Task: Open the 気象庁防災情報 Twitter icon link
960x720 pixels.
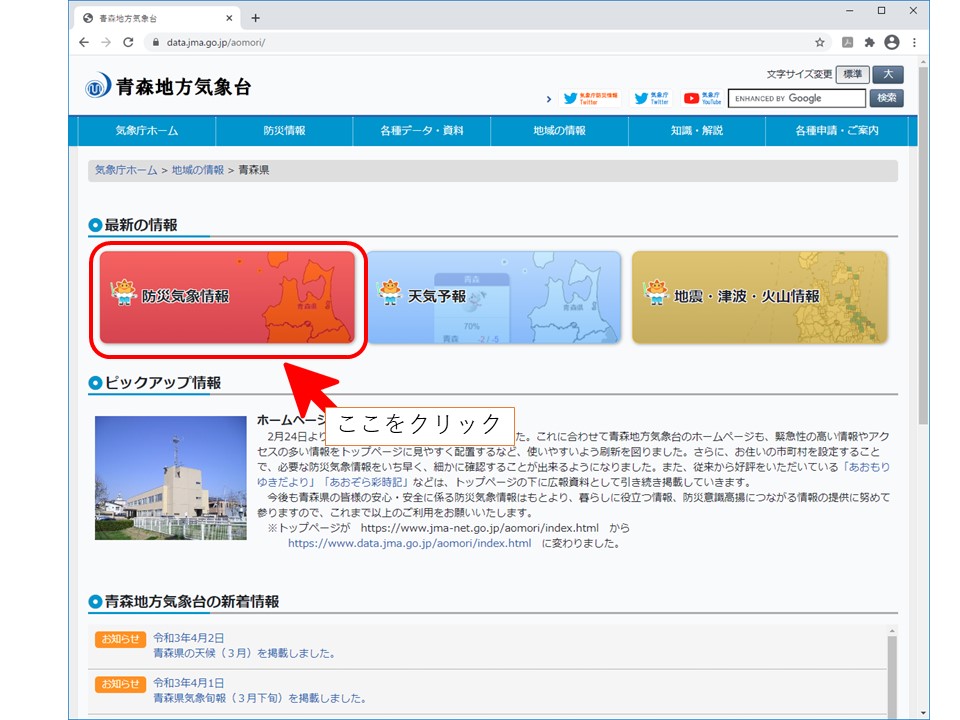Action: (590, 98)
